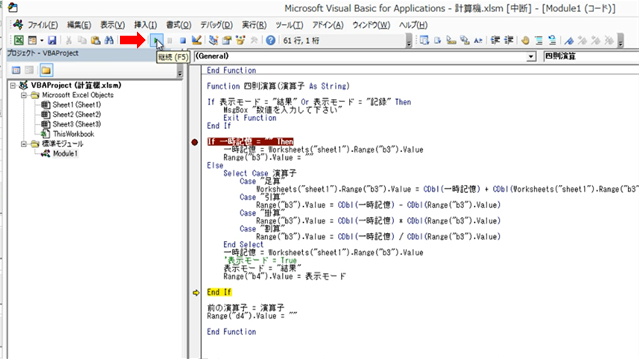640x360 pixels.
Task: Click the Complete Word icon
Action: pyautogui.click(x=478, y=40)
